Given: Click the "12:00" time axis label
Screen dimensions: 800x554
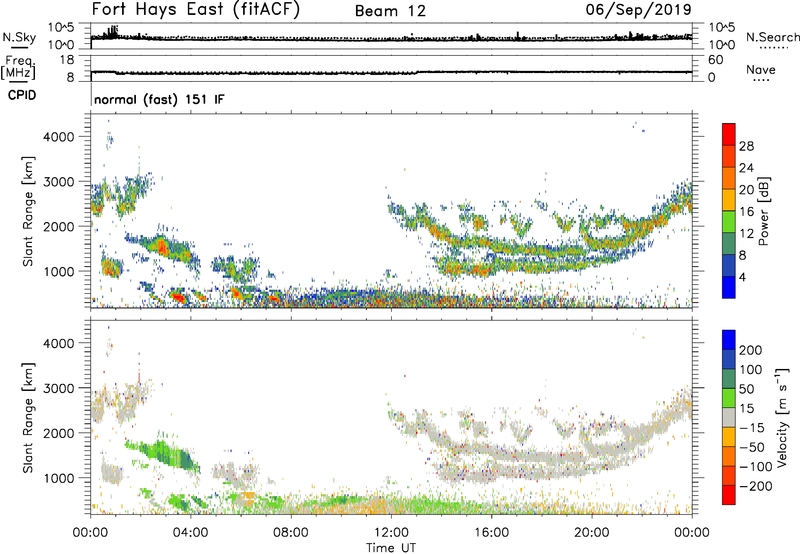Looking at the screenshot, I should click(x=391, y=533).
